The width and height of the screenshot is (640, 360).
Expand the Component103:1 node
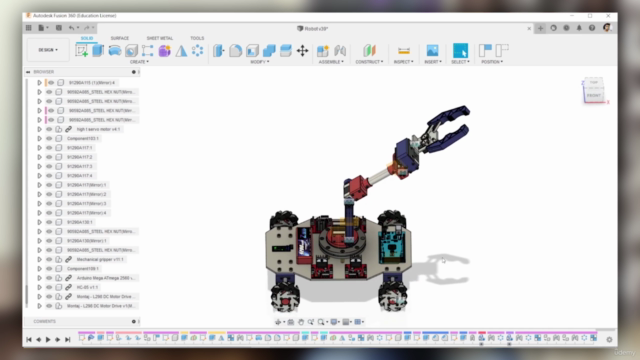[x=40, y=138]
